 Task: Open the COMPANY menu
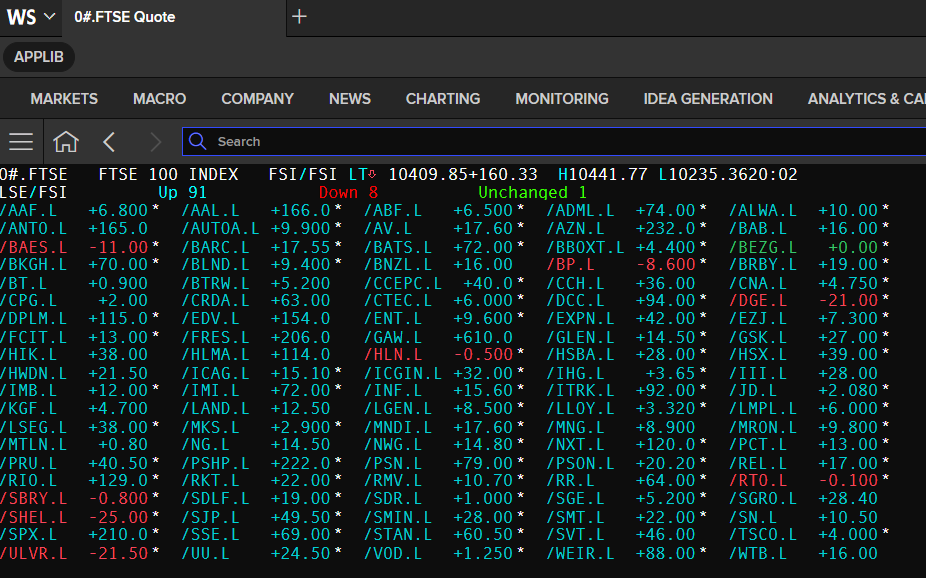(x=257, y=99)
